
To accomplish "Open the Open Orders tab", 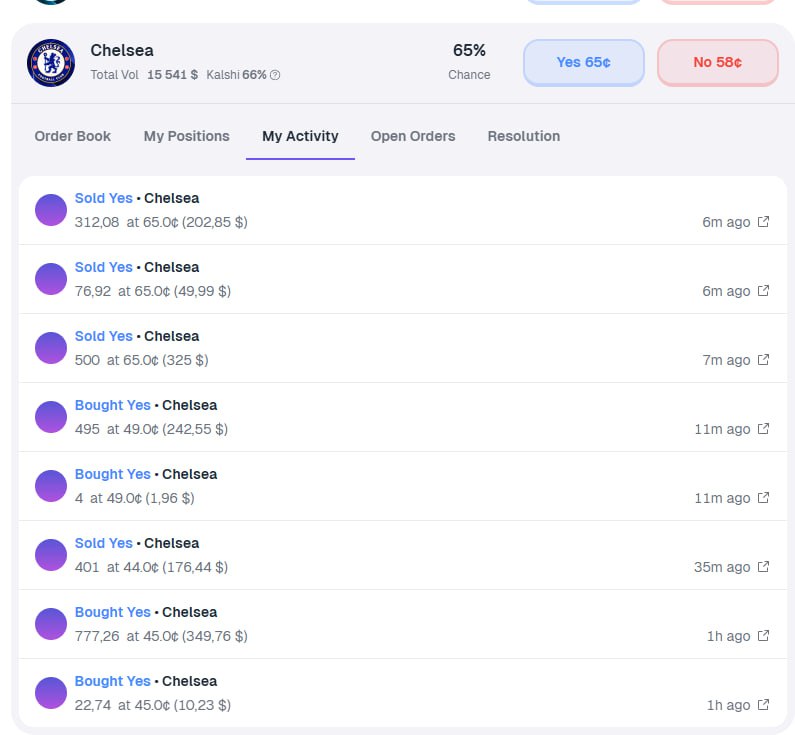I will click(x=413, y=136).
